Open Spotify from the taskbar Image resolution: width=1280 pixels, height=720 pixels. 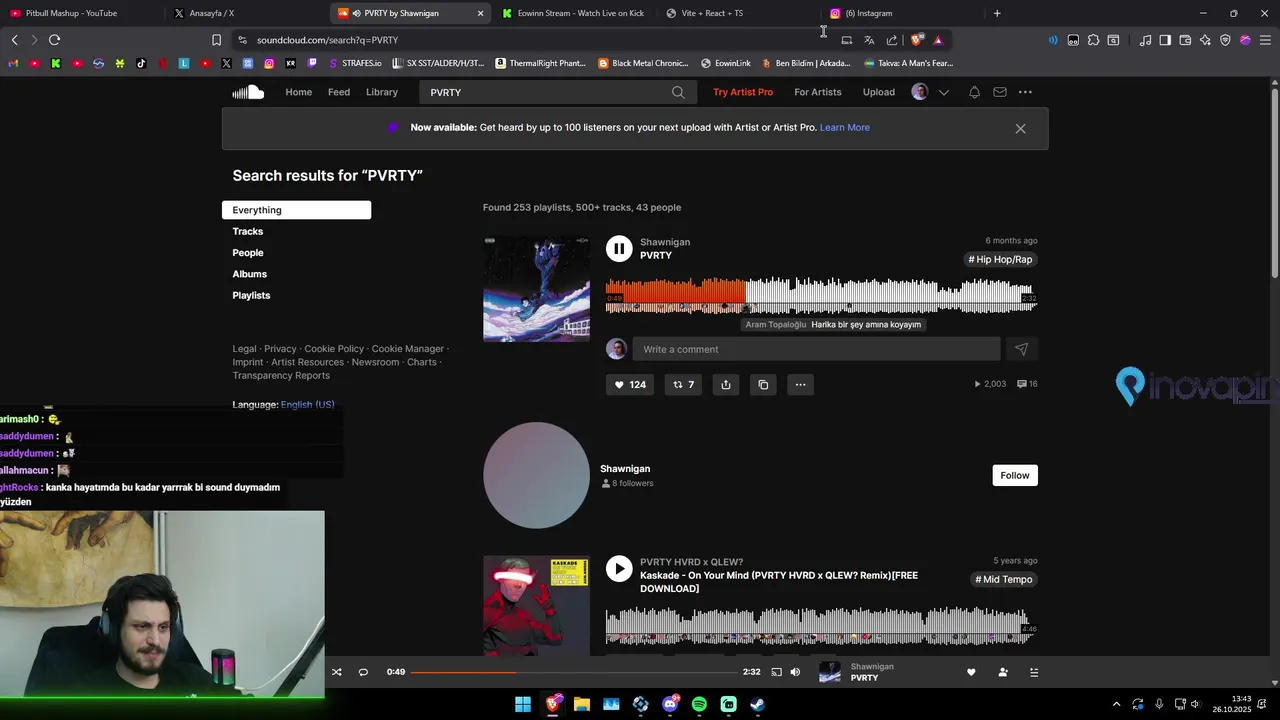pyautogui.click(x=699, y=704)
